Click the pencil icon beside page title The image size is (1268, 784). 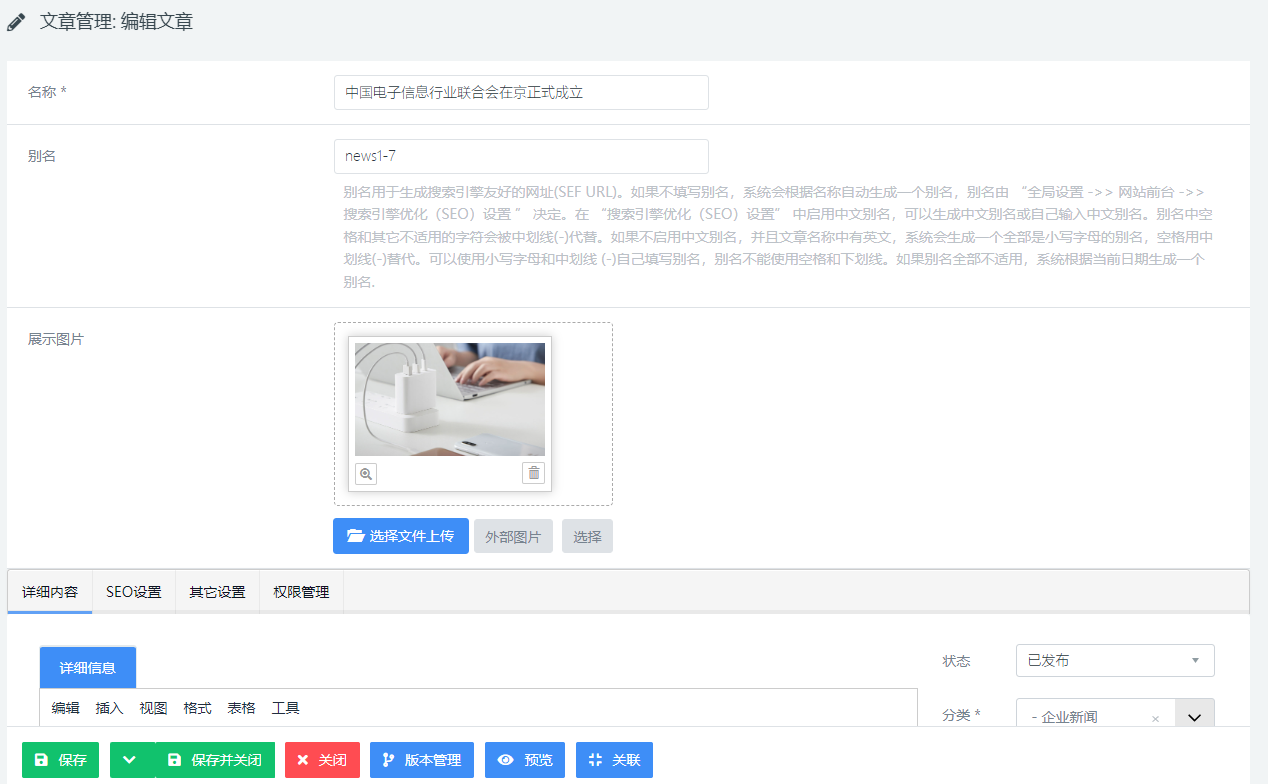(17, 22)
